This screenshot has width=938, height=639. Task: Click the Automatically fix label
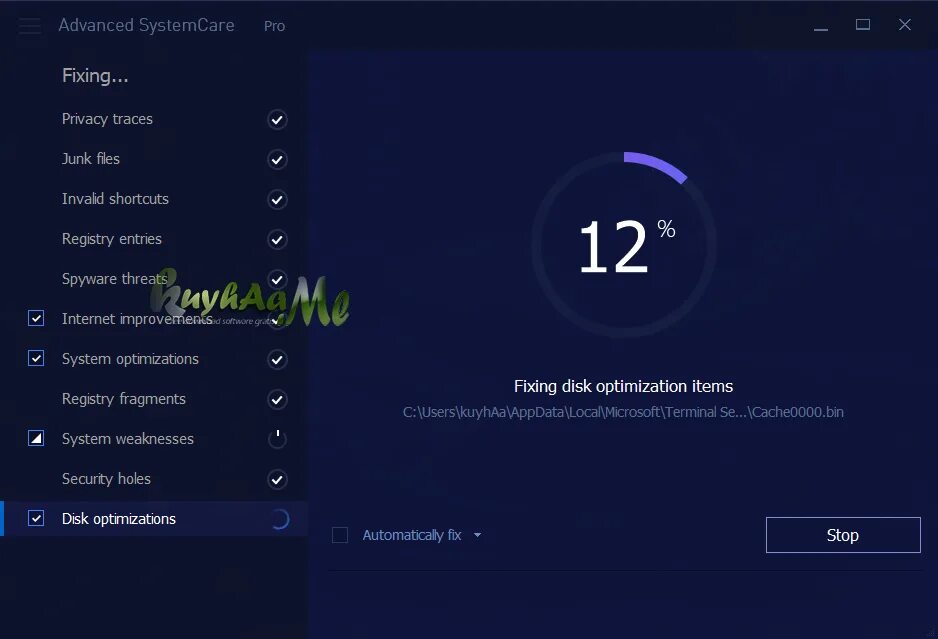tap(412, 535)
